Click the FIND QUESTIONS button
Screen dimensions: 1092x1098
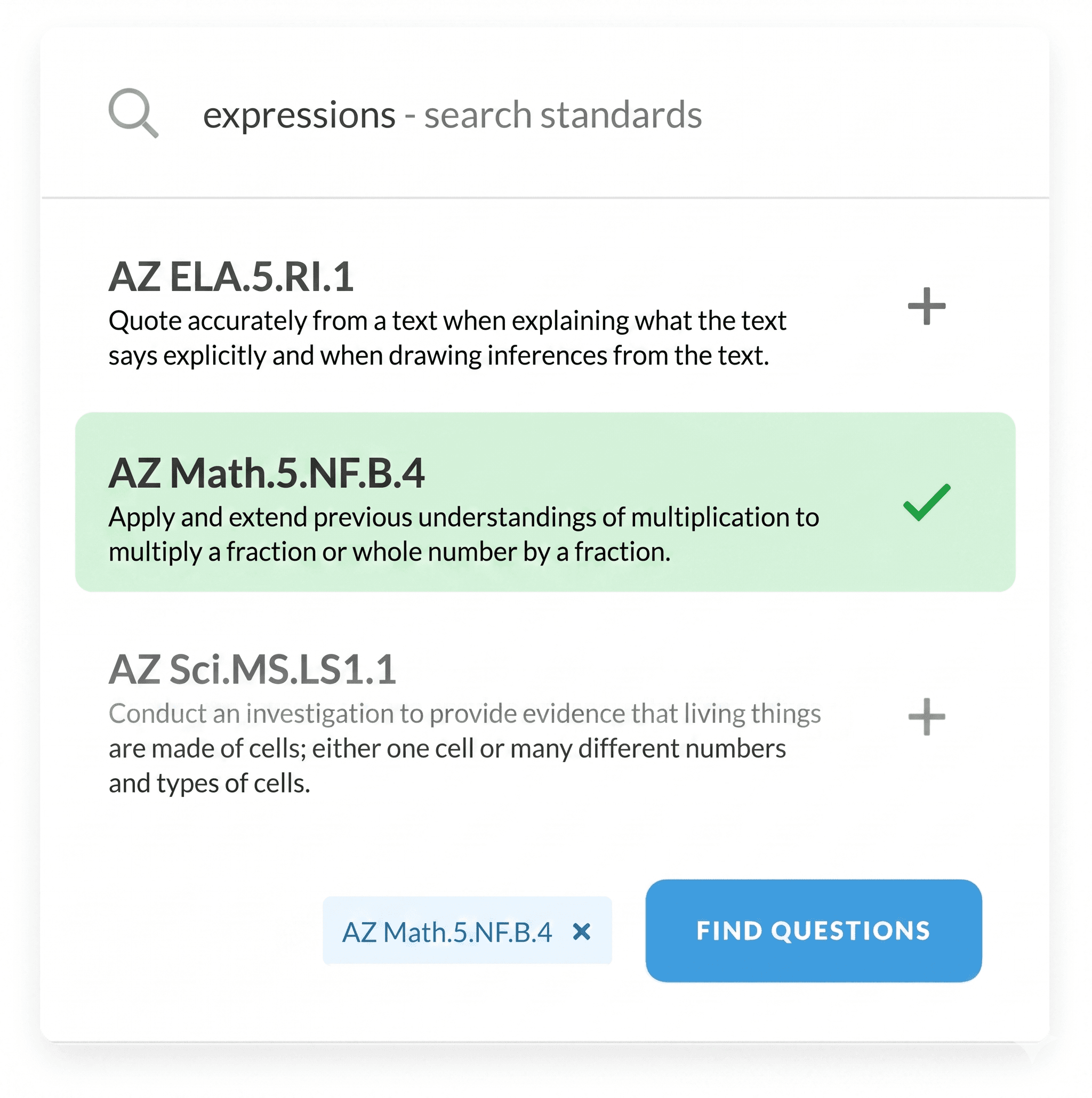click(814, 930)
